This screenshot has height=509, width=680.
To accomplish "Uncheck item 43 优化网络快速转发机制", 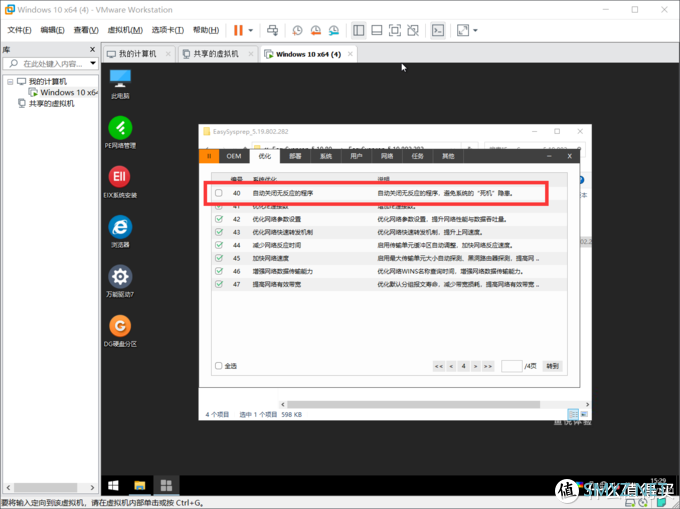I will 219,232.
